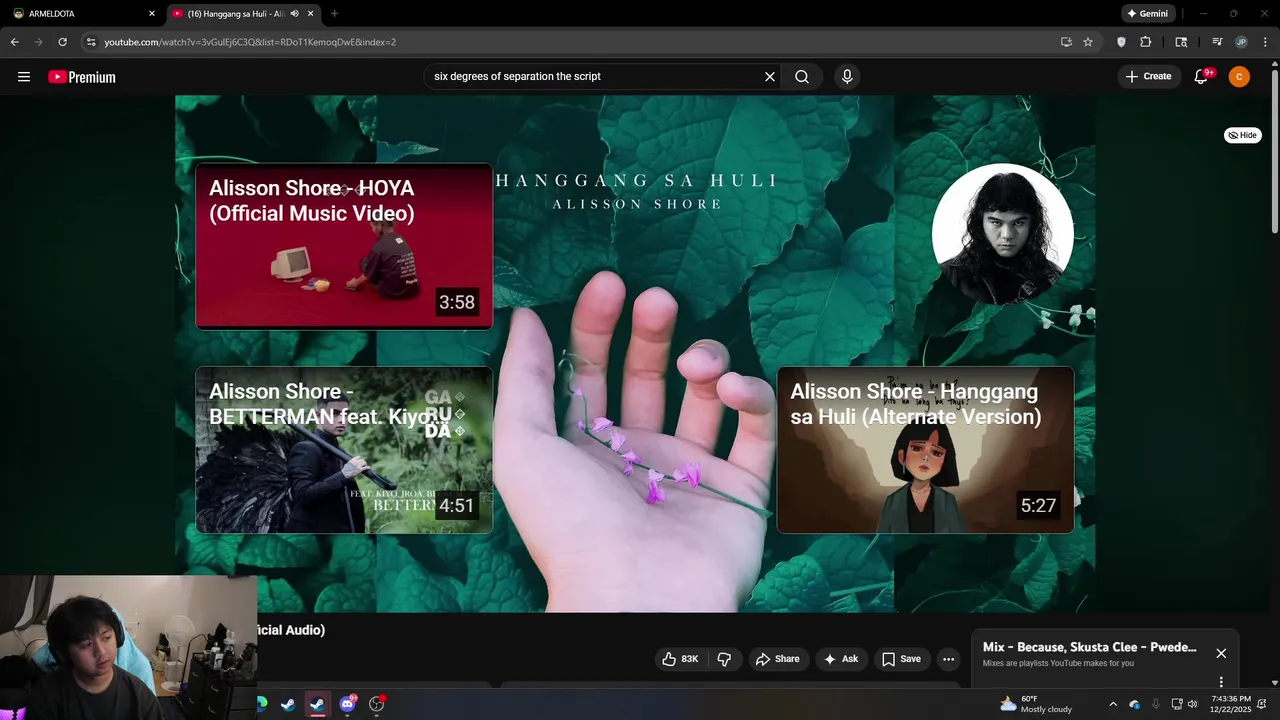This screenshot has width=1280, height=720.
Task: Open the OneDrive cloud tray icon
Action: coord(1135,704)
